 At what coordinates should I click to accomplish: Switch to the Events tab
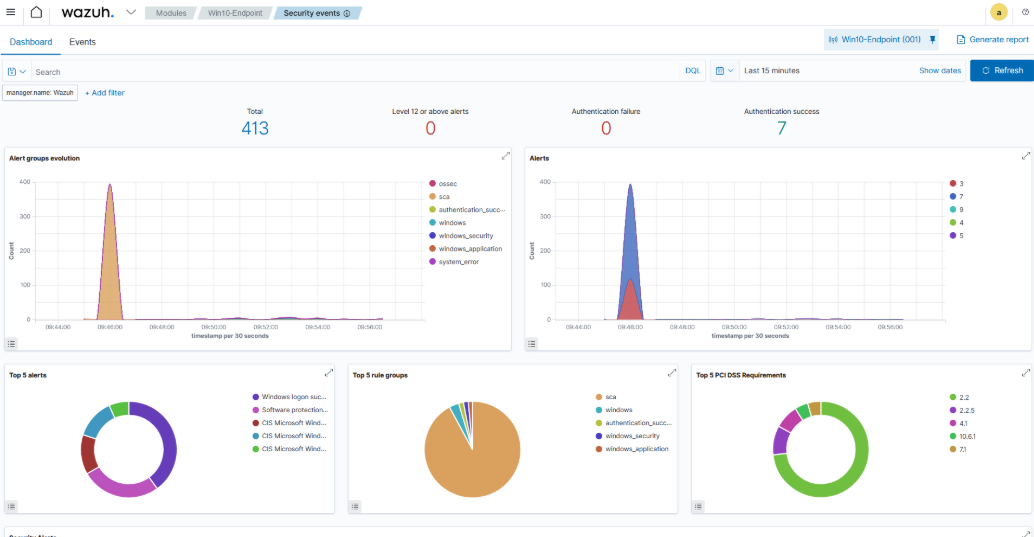tap(82, 42)
